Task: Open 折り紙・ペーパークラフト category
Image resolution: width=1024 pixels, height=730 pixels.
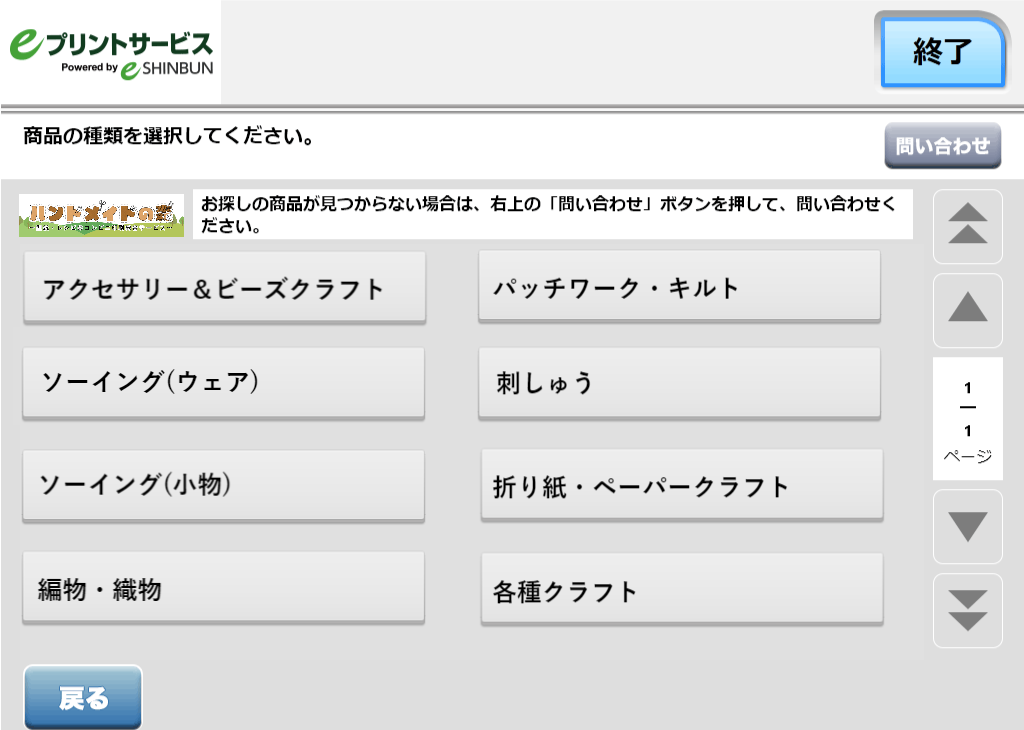Action: pos(680,485)
